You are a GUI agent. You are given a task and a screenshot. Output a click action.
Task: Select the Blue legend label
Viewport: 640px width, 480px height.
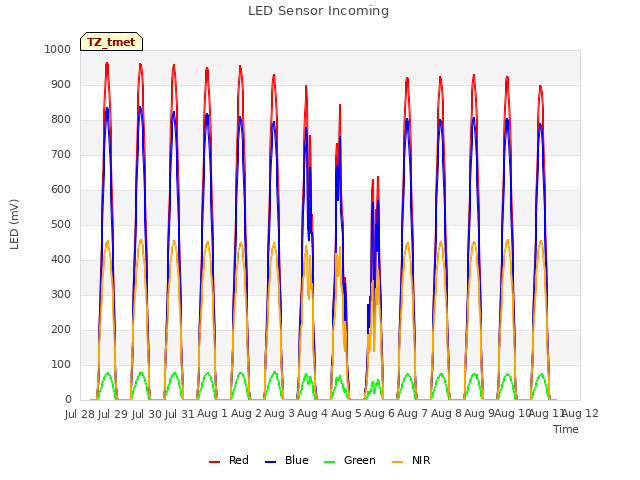pyautogui.click(x=297, y=460)
